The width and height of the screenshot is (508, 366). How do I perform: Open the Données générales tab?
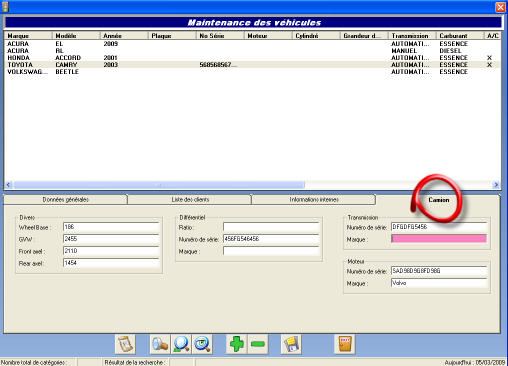66,199
